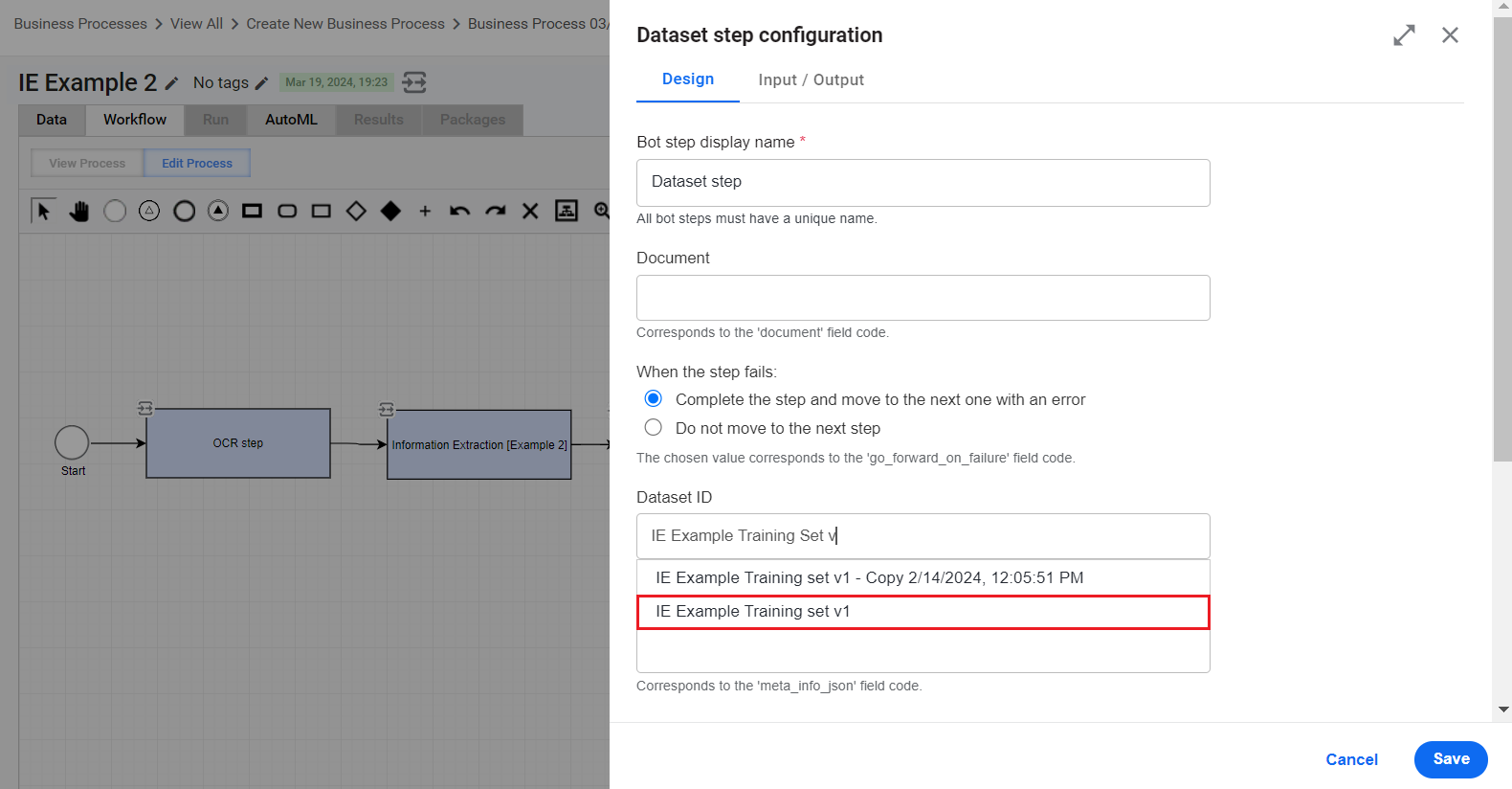Pick the filled diamond gateway
Screen dimensions: 1512x789
coord(390,211)
